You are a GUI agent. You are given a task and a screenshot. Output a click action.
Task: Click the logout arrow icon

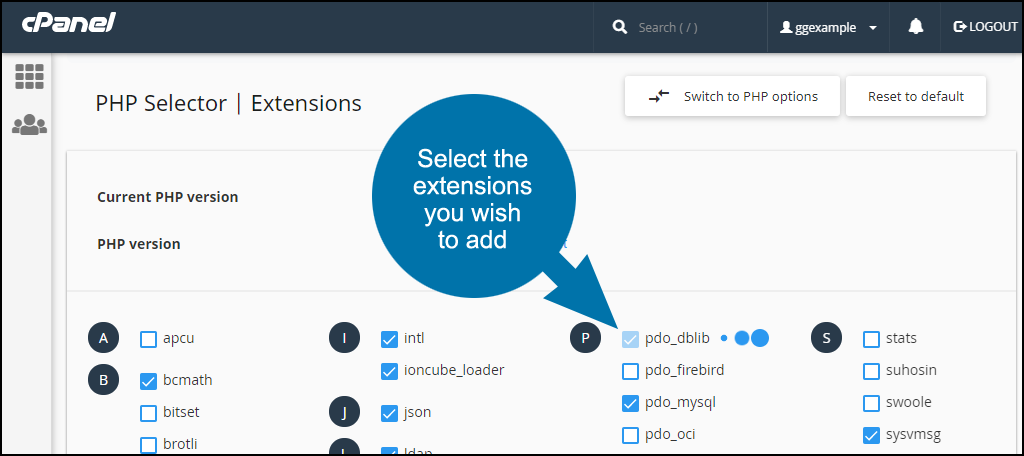coord(960,27)
